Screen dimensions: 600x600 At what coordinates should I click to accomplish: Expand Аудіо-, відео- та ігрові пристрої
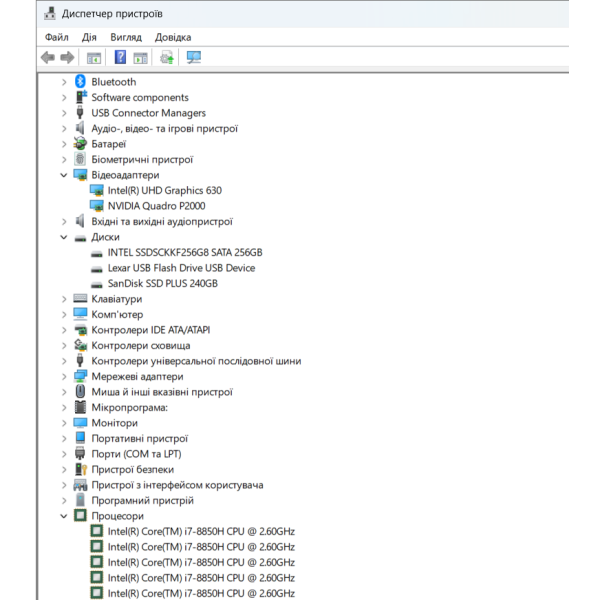click(64, 129)
